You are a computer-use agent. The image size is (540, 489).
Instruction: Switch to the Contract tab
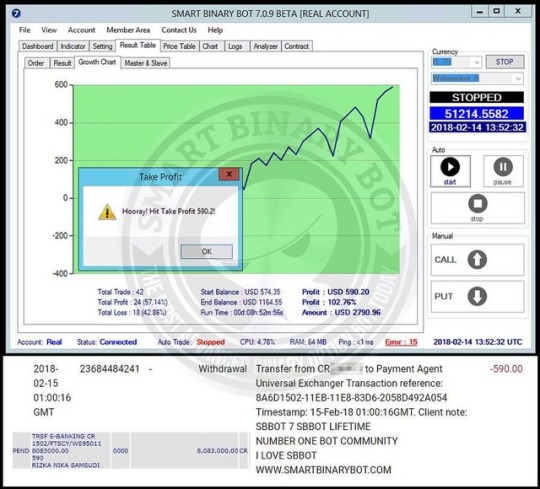(297, 46)
